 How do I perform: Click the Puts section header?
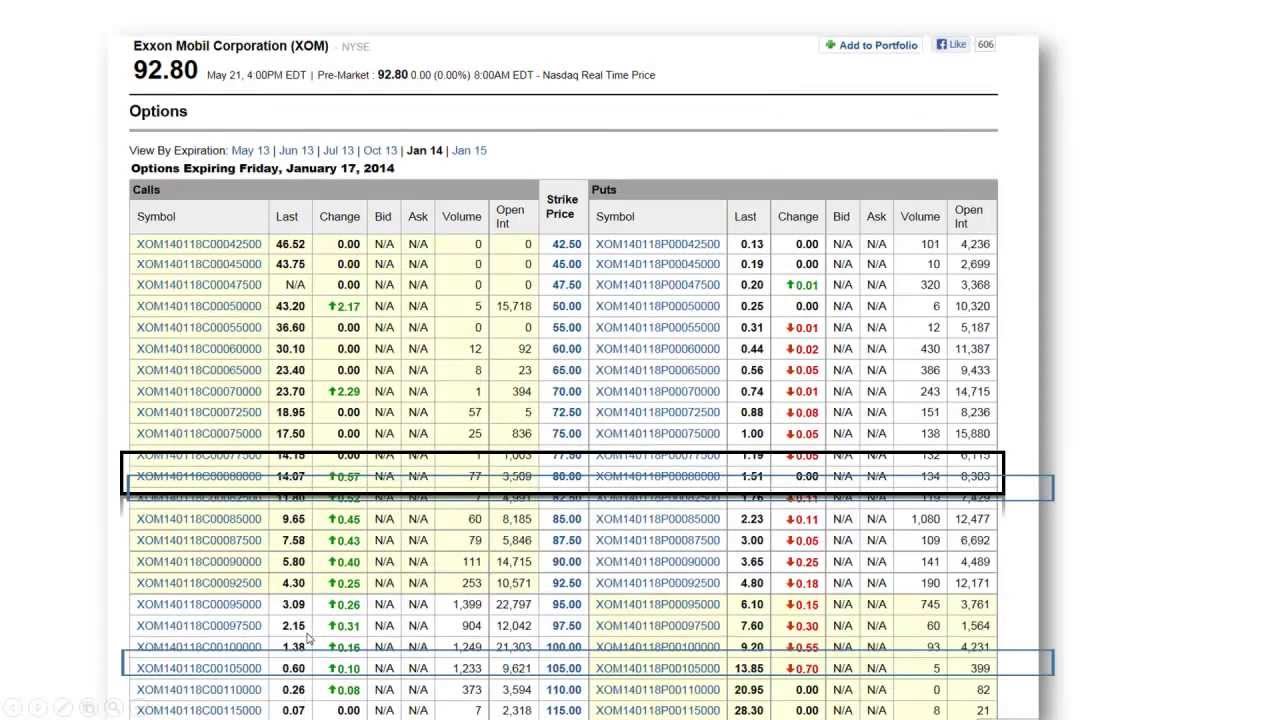(604, 190)
